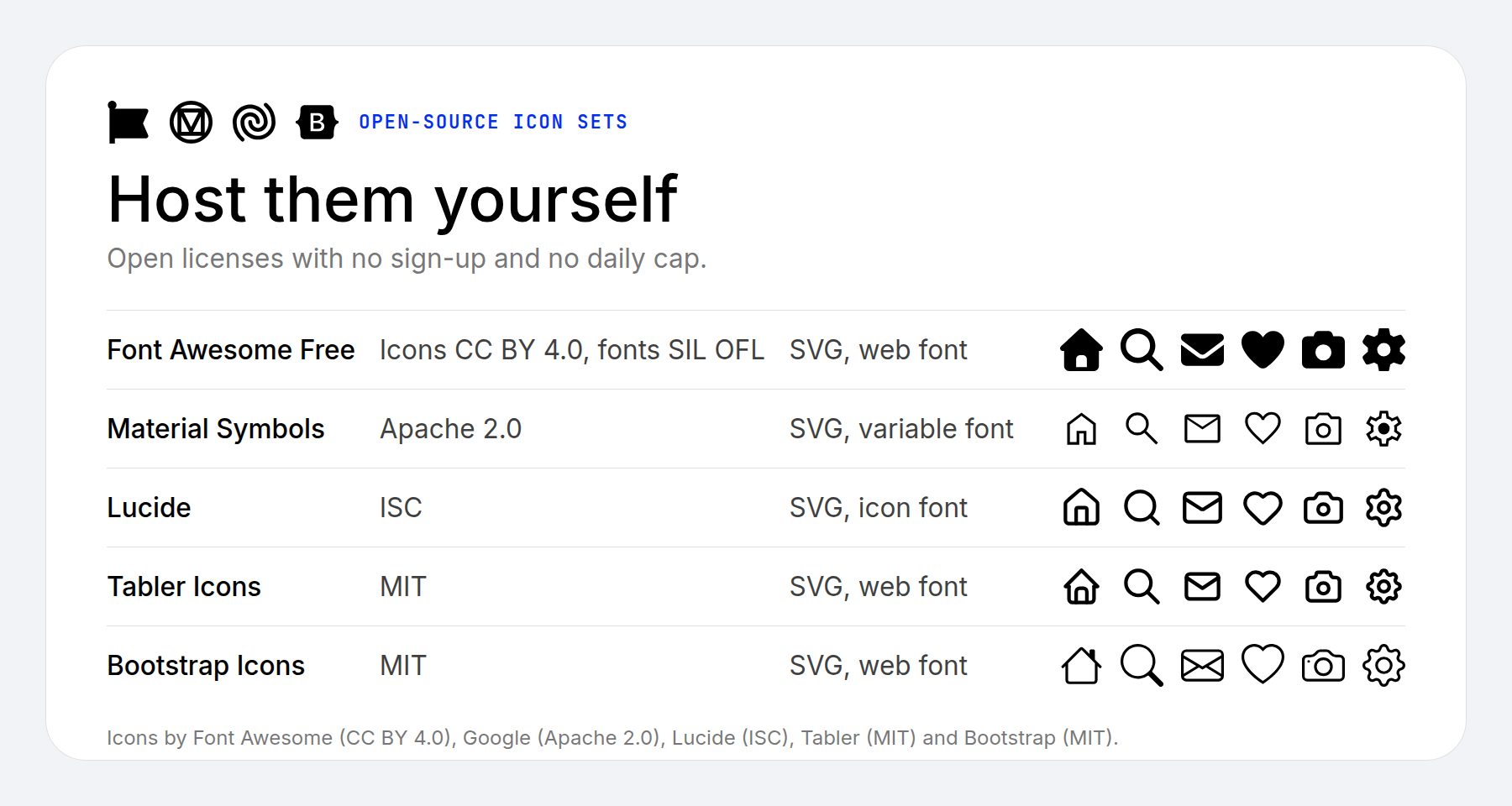Click the "SVG, variable font" format text
Screen dimensions: 1512x806
click(901, 429)
